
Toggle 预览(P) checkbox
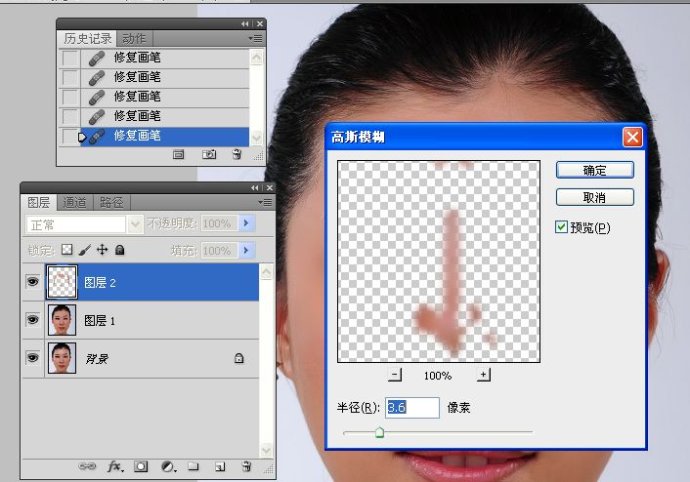(x=561, y=227)
